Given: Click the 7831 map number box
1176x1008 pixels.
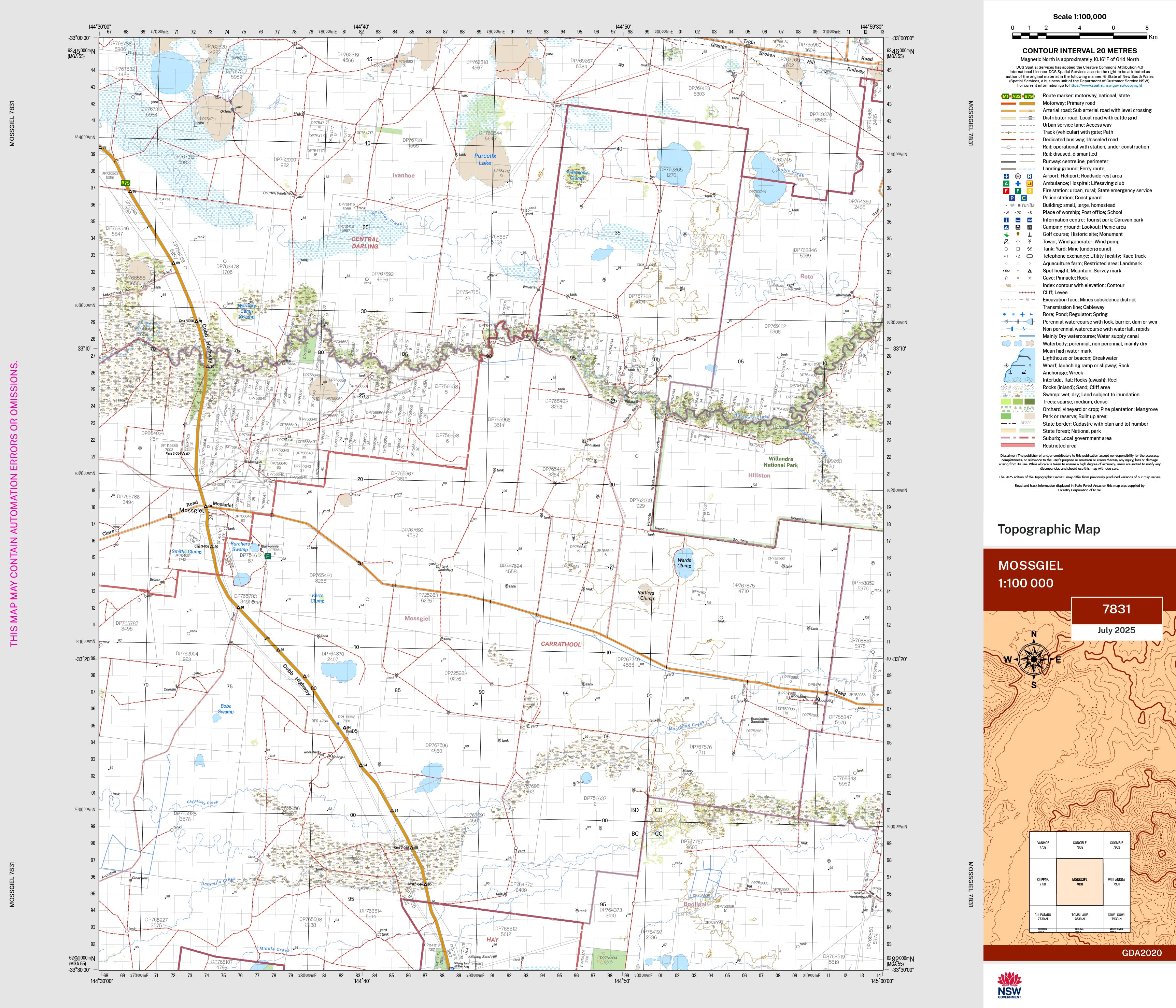Looking at the screenshot, I should click(x=1116, y=609).
